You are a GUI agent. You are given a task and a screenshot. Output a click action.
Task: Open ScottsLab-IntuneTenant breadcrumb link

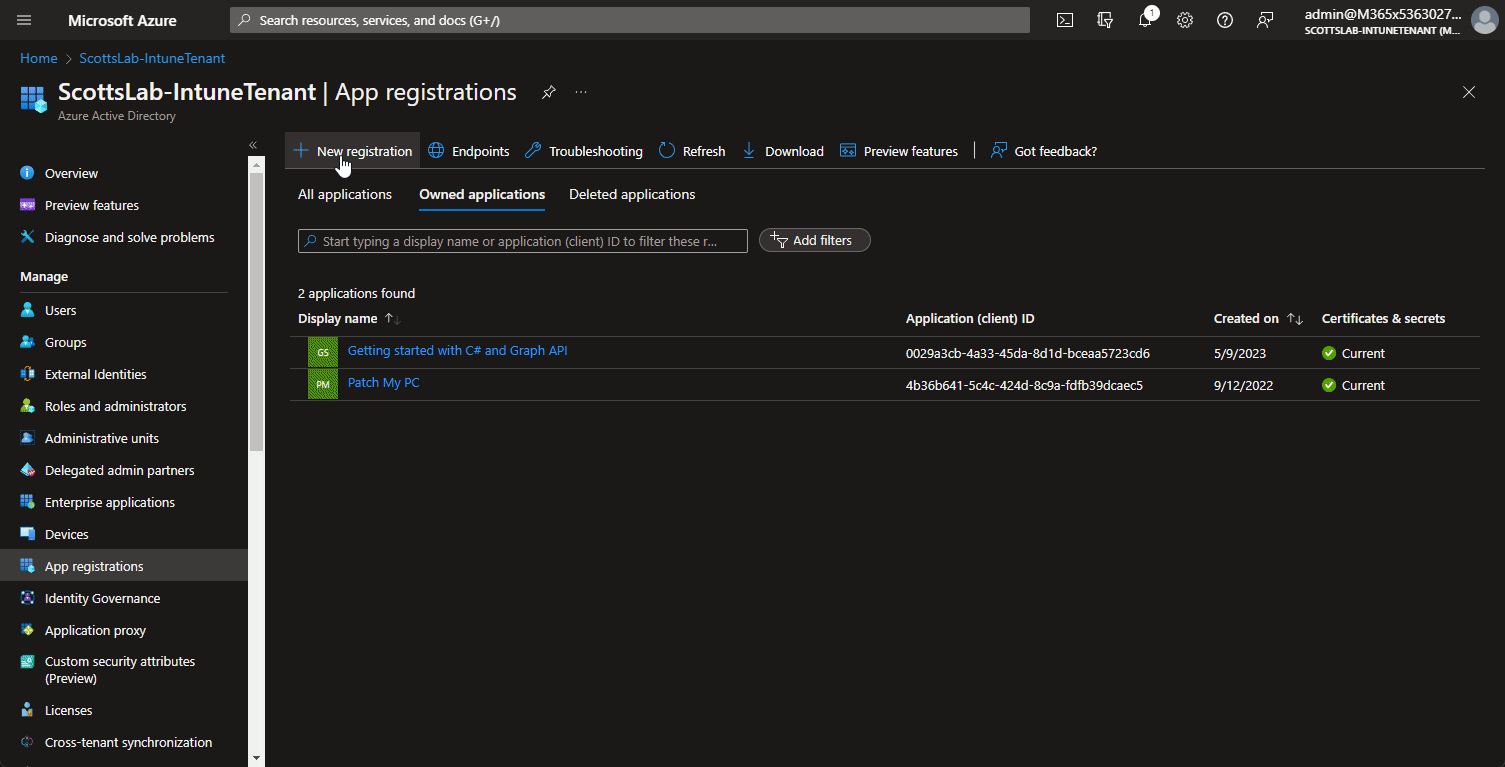coord(152,58)
